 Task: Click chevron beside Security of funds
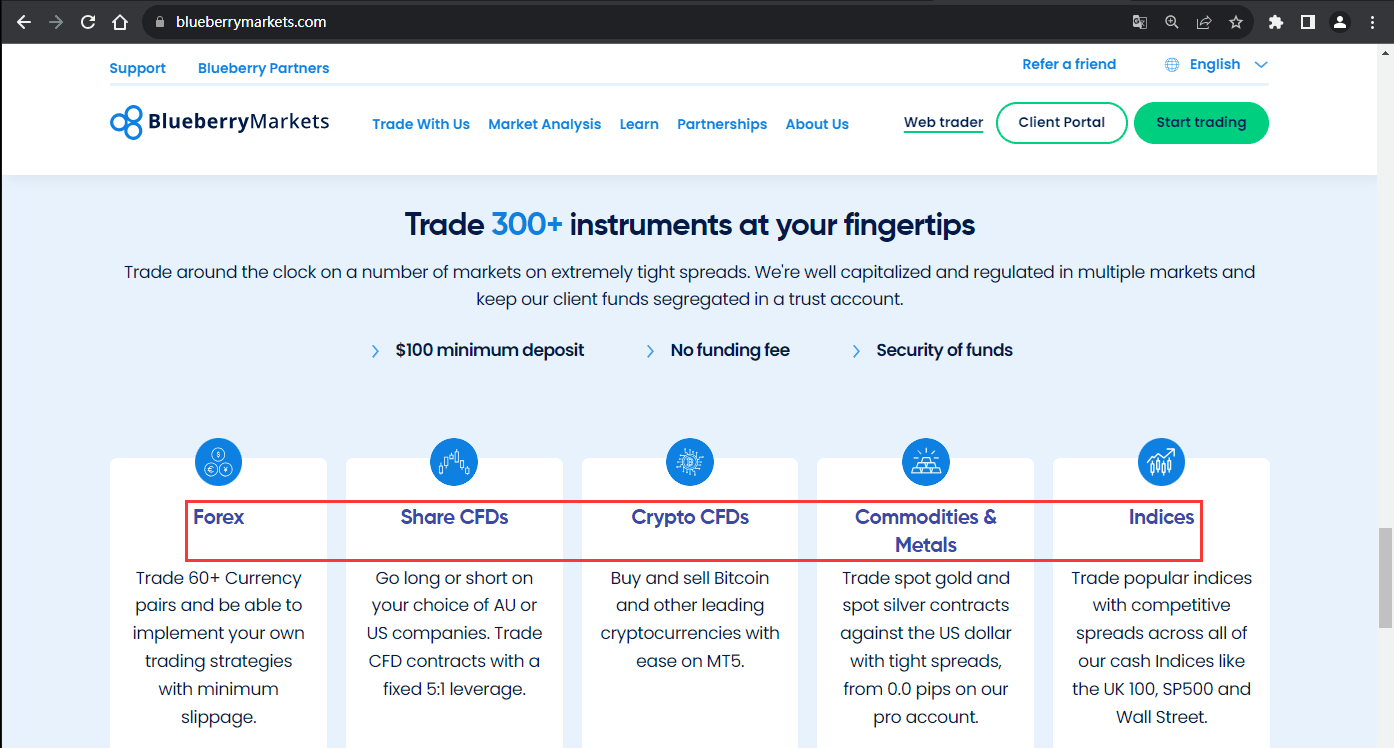(x=856, y=351)
